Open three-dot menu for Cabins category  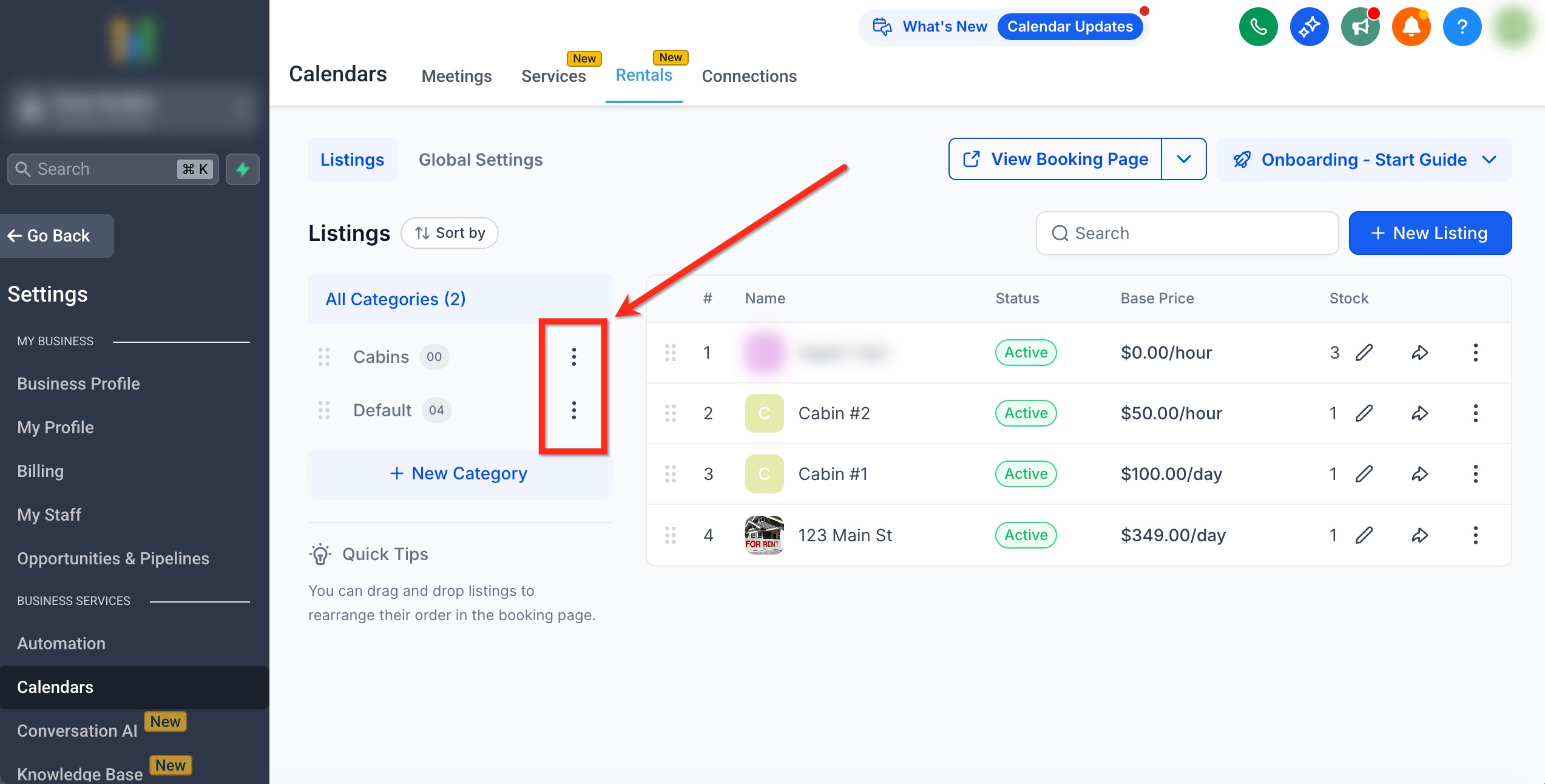[x=573, y=357]
